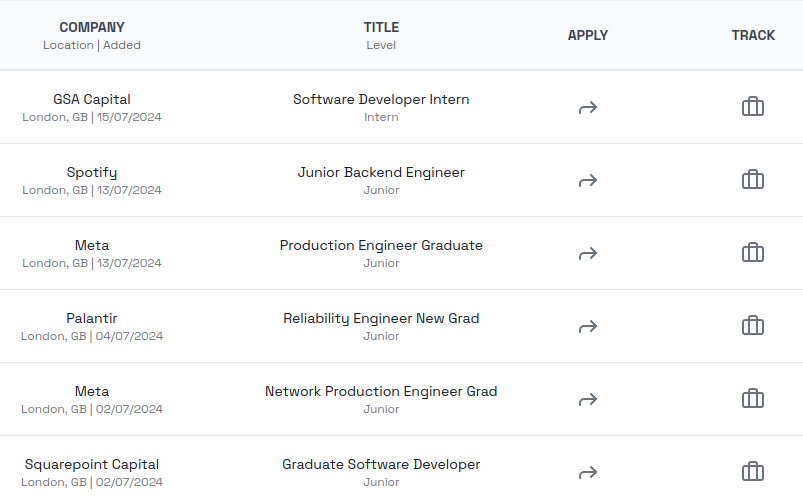Screen dimensions: 803x504
Task: Click the Level subheader under TITLE
Action: tap(381, 45)
